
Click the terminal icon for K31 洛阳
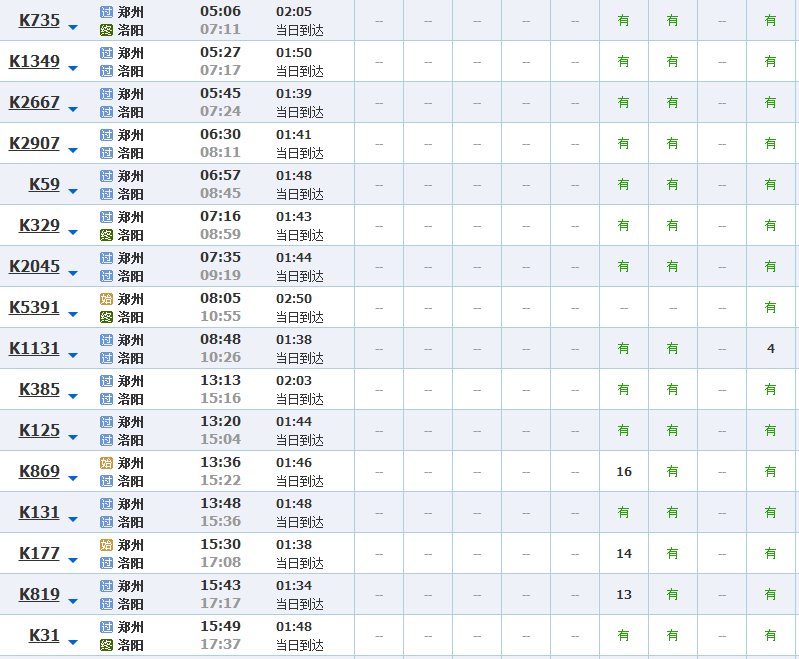pyautogui.click(x=107, y=645)
